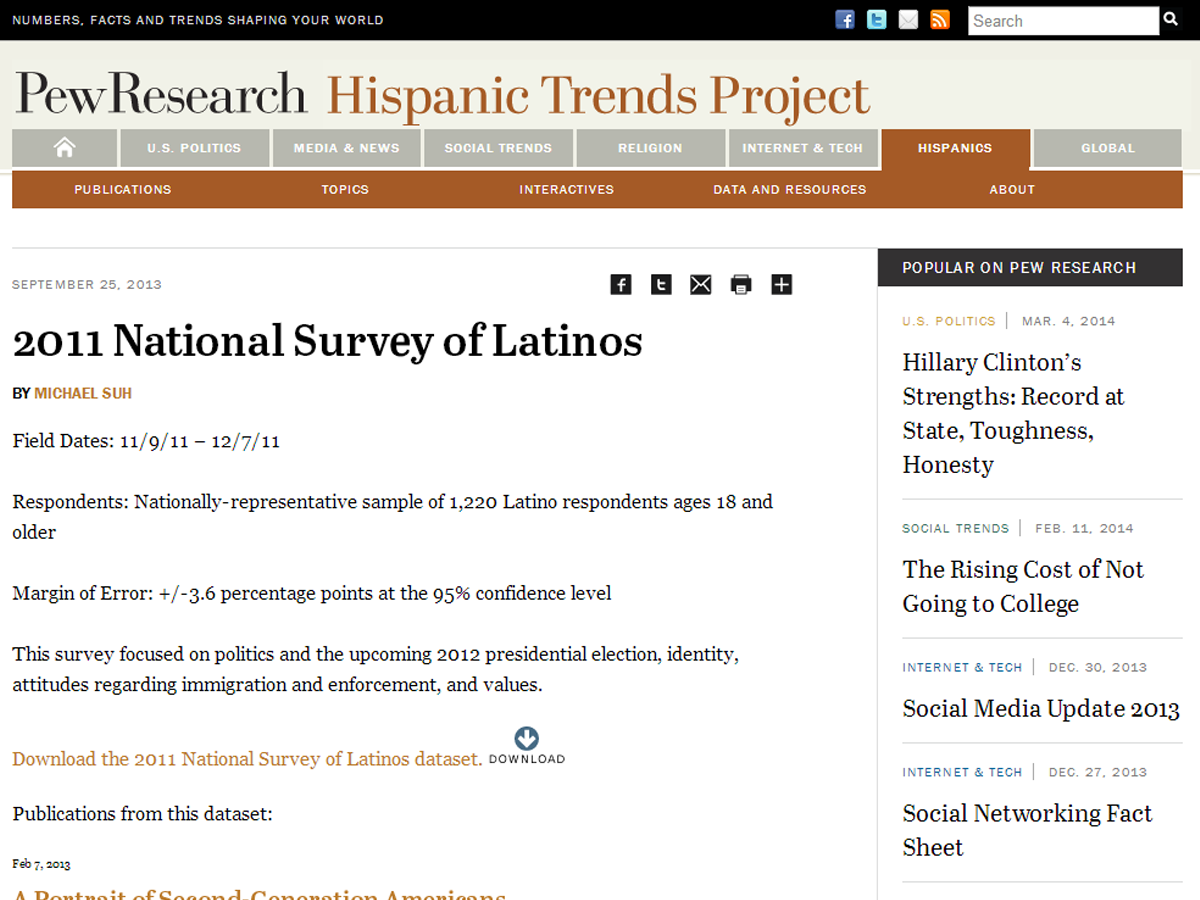Focus the Search input field
The height and width of the screenshot is (900, 1200).
[1064, 20]
